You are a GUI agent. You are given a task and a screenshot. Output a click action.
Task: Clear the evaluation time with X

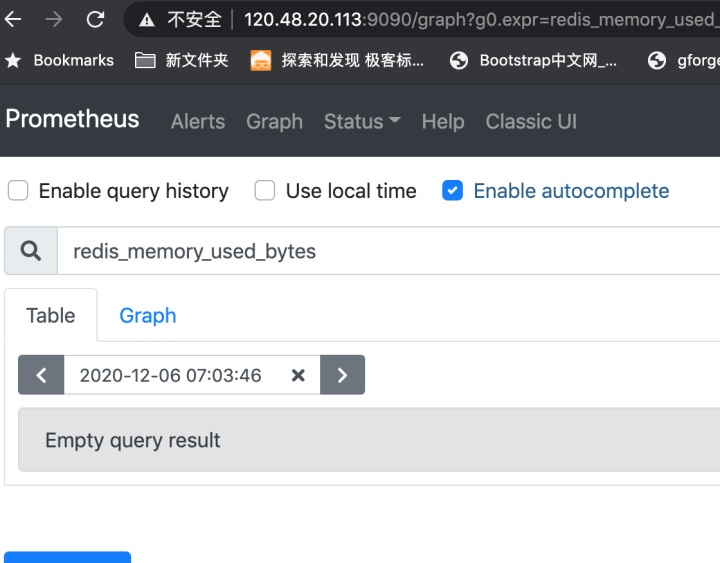pyautogui.click(x=298, y=376)
